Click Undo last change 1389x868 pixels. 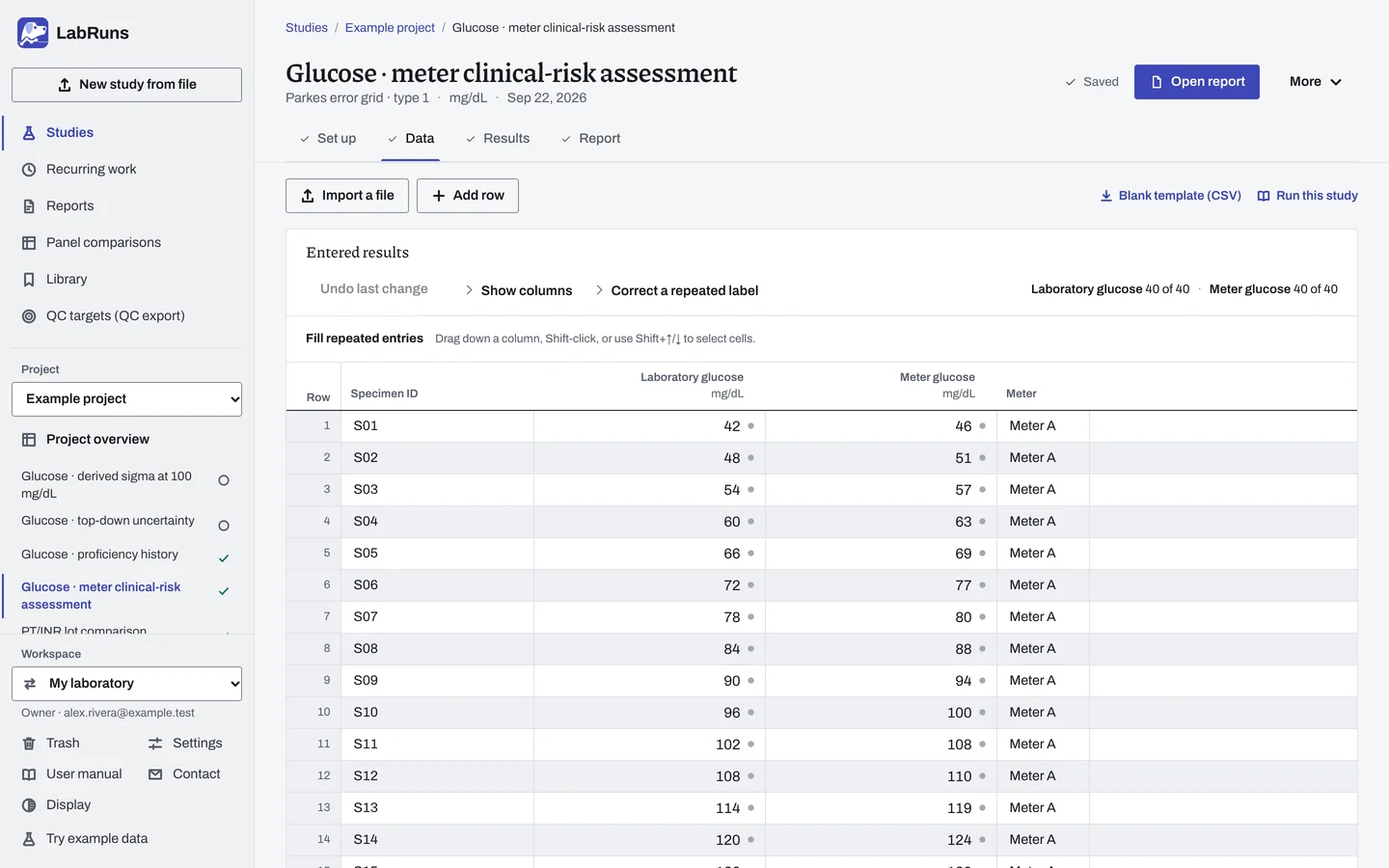[374, 289]
